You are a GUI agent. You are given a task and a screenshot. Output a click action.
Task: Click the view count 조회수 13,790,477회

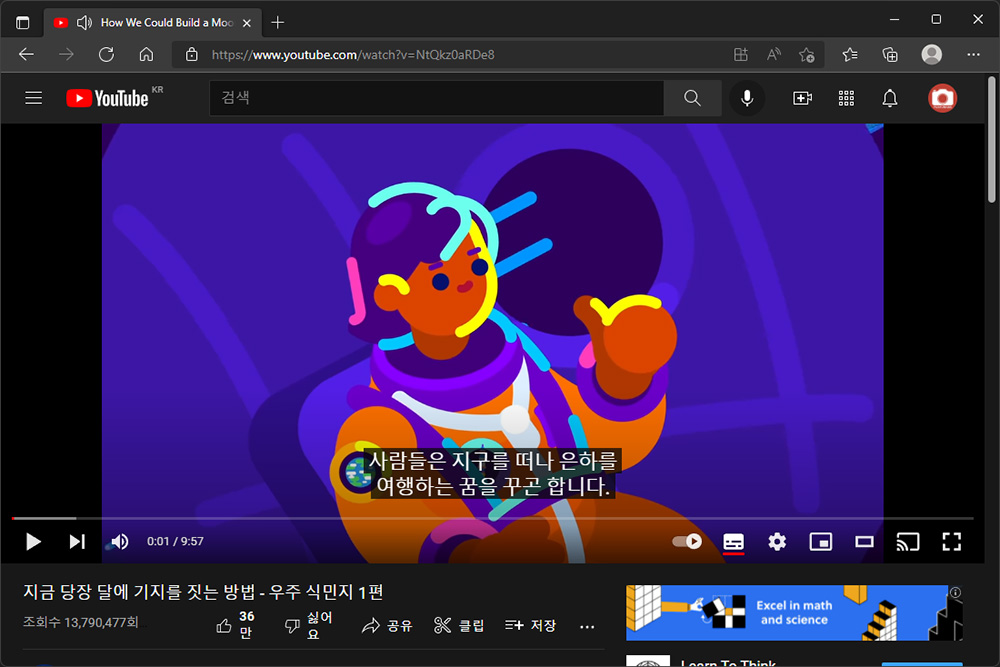[81, 622]
